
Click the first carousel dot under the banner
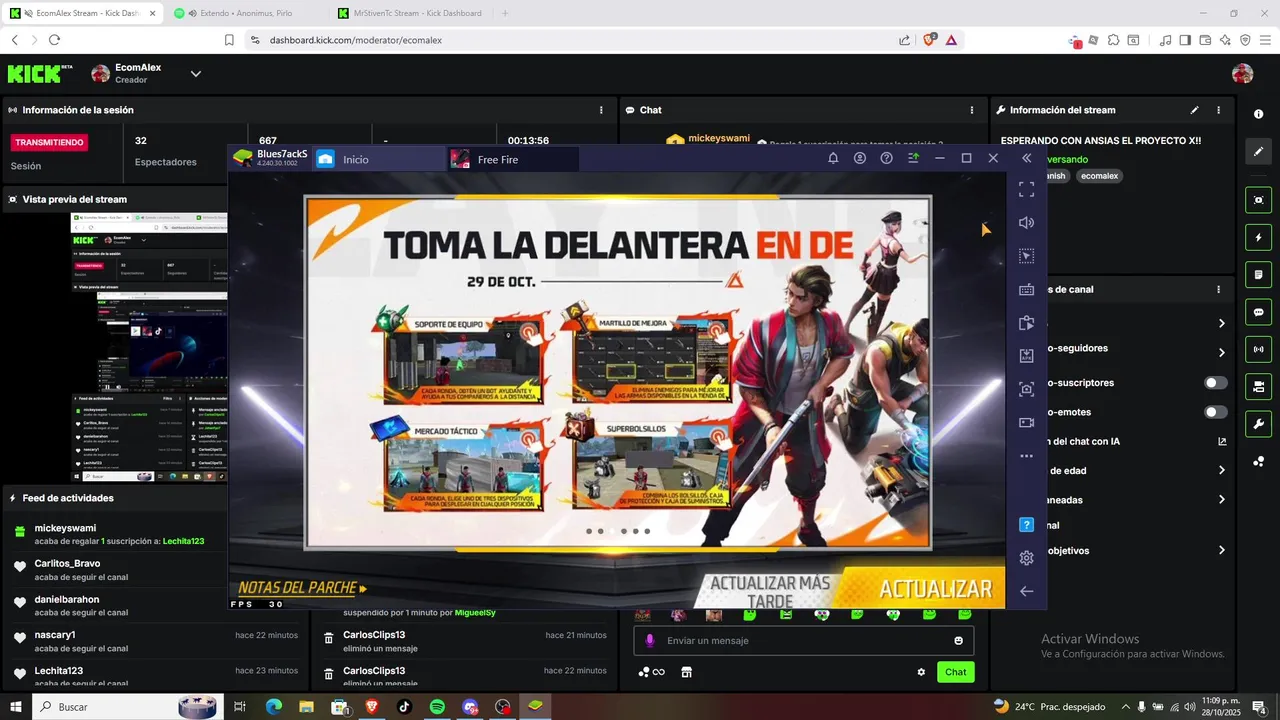pos(589,531)
